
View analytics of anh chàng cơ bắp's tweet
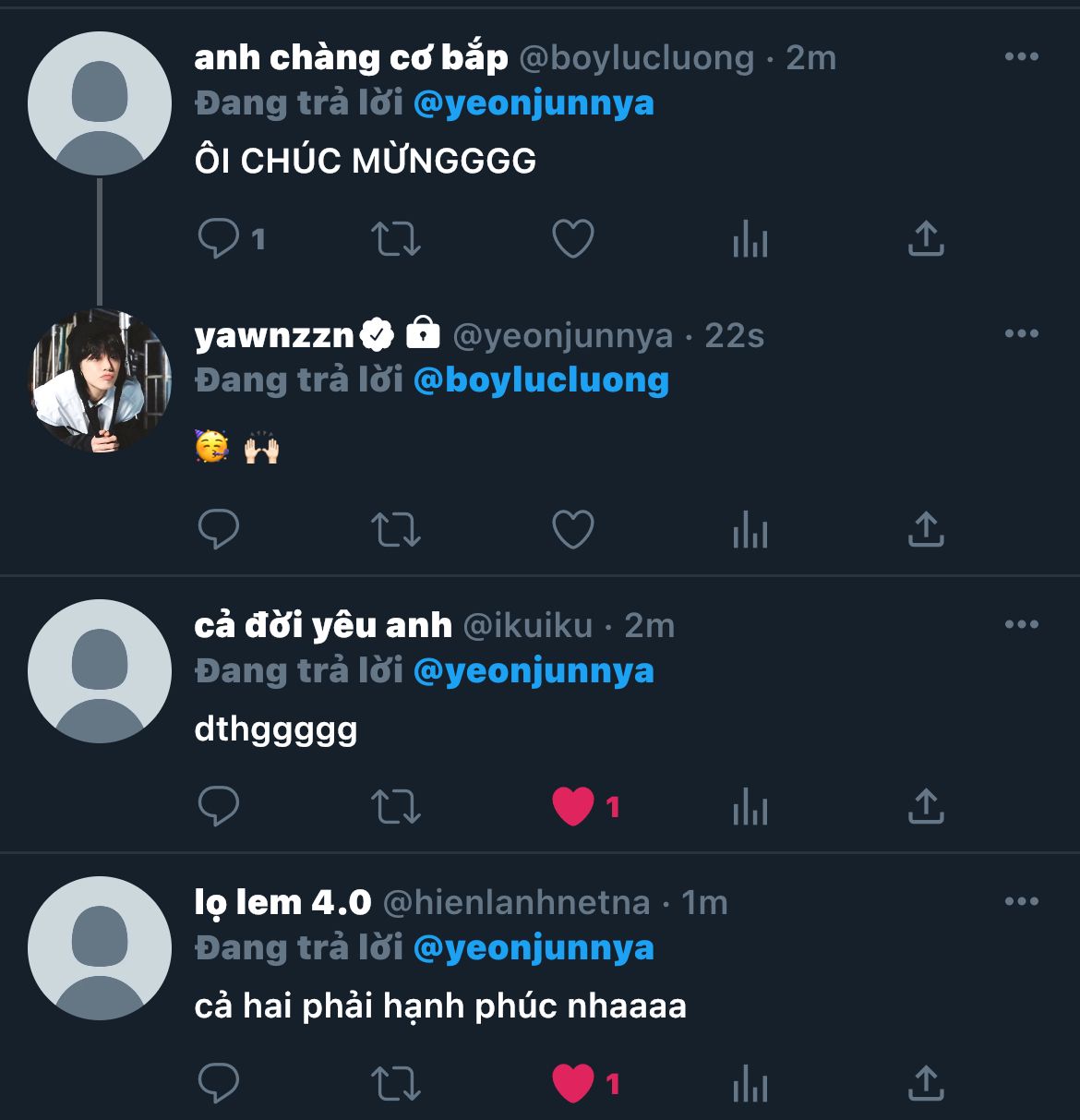point(750,239)
